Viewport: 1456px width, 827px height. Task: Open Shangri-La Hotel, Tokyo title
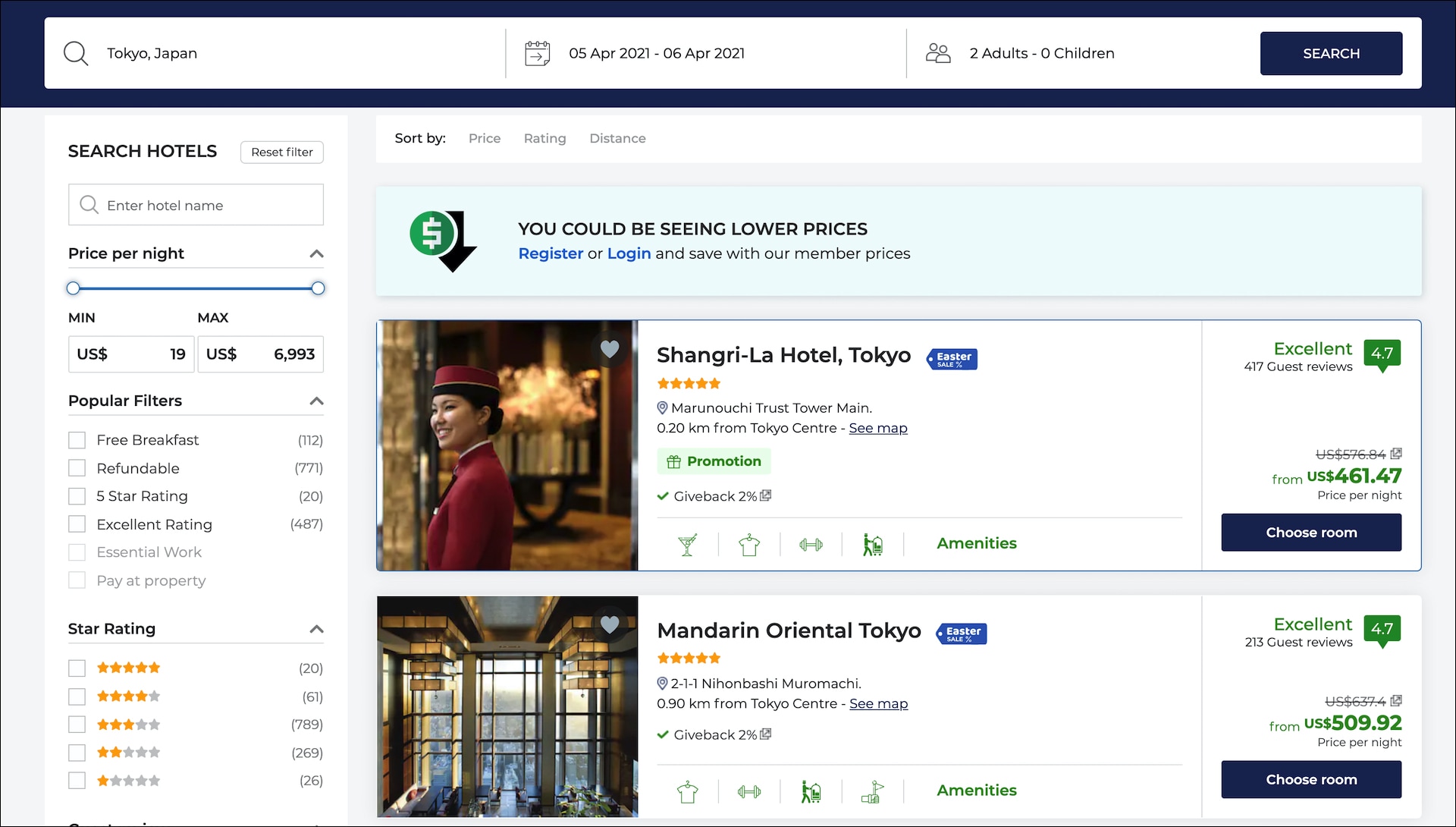783,355
